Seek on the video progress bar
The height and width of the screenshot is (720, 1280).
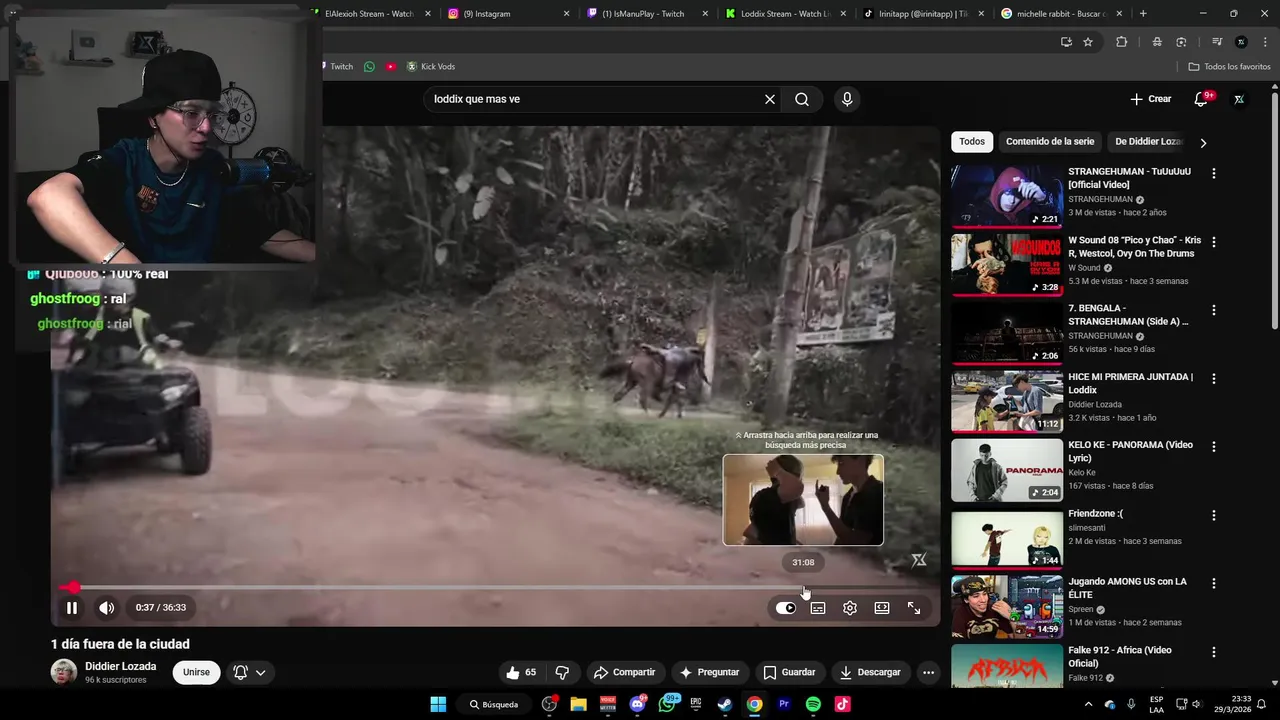point(495,588)
